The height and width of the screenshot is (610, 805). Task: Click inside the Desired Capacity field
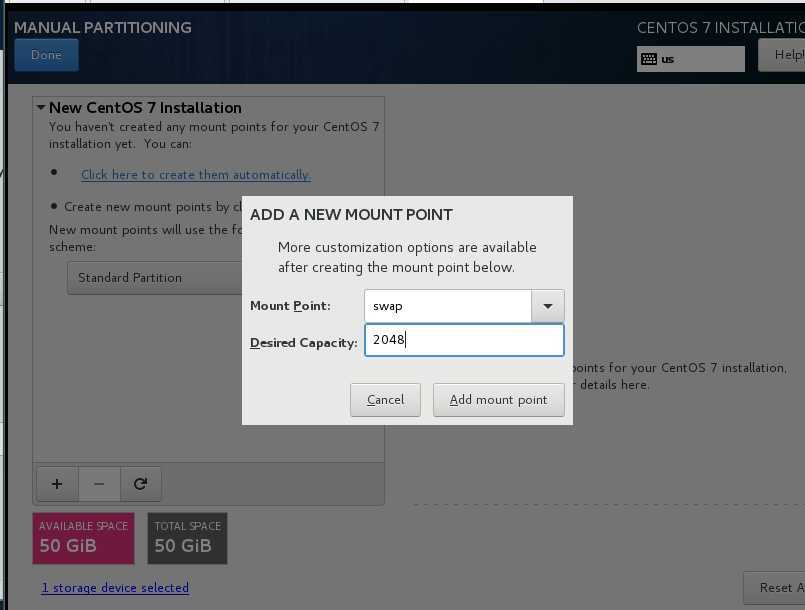tap(464, 339)
